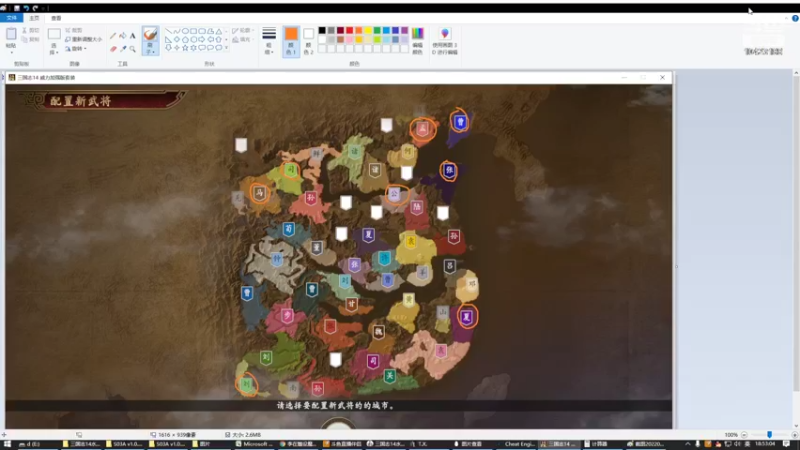The image size is (800, 450).
Task: Pick the Curve shape in the shapes gallery
Action: (177, 31)
